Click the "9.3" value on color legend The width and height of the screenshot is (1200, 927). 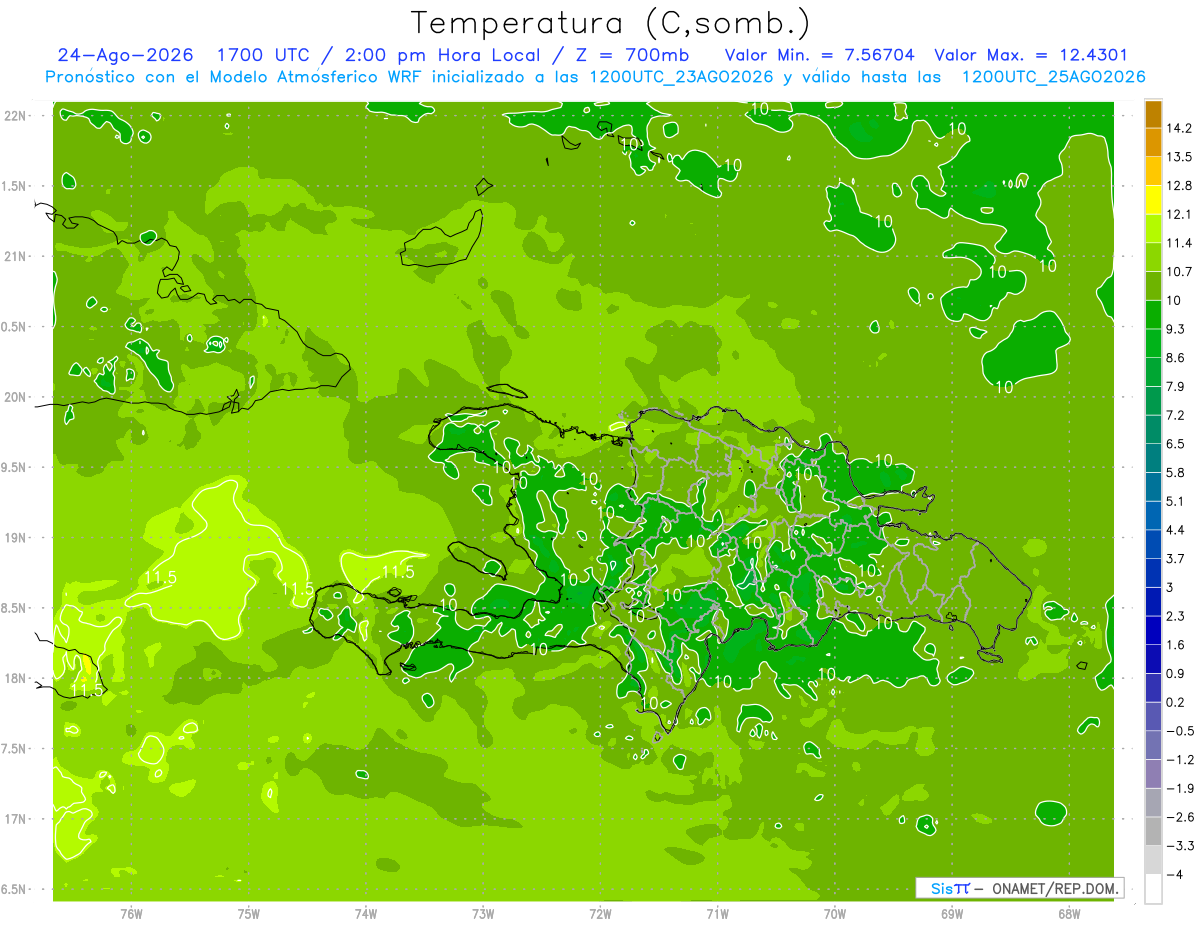[1176, 329]
